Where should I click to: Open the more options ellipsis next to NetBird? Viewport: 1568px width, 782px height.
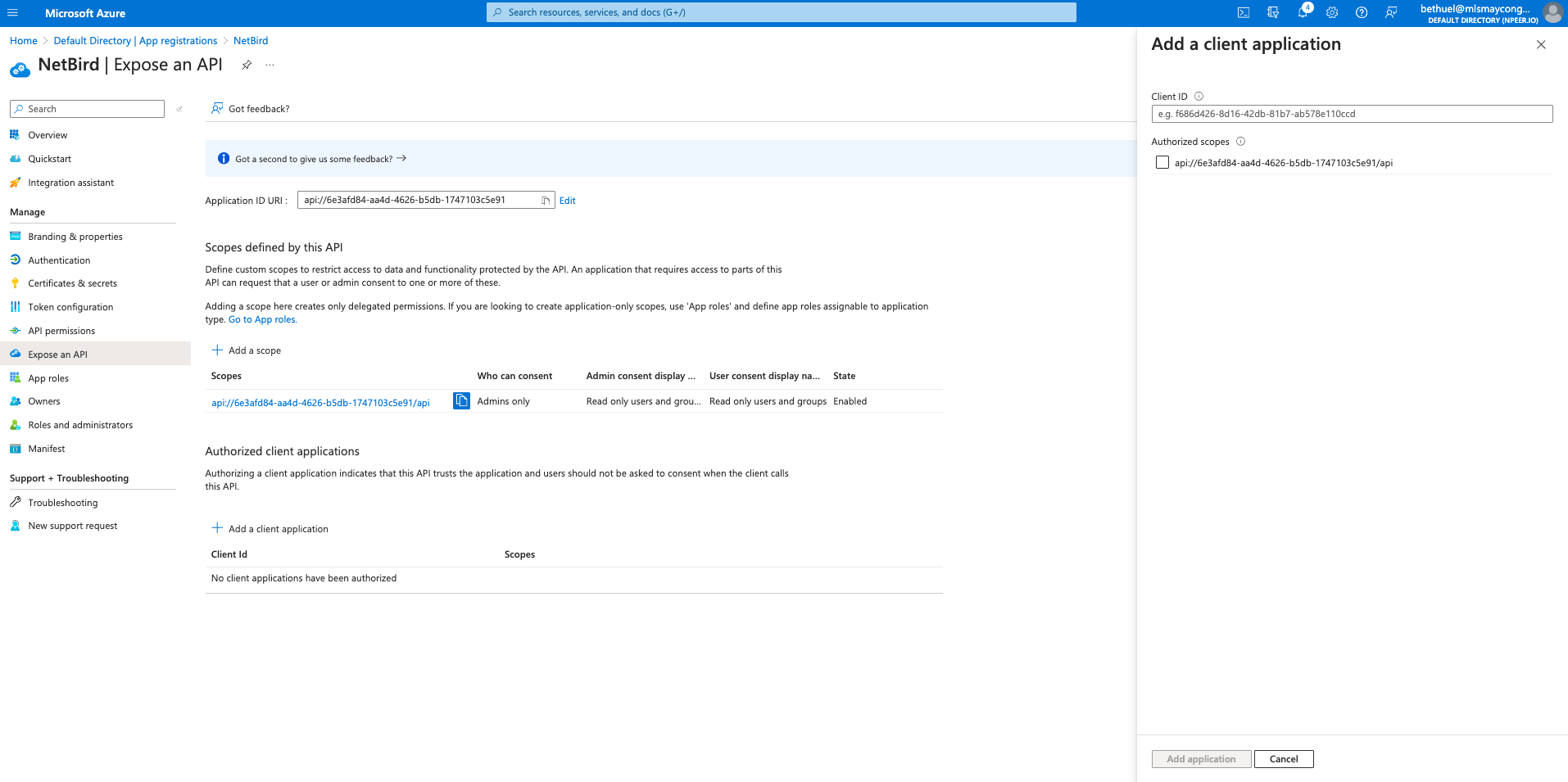pos(269,64)
